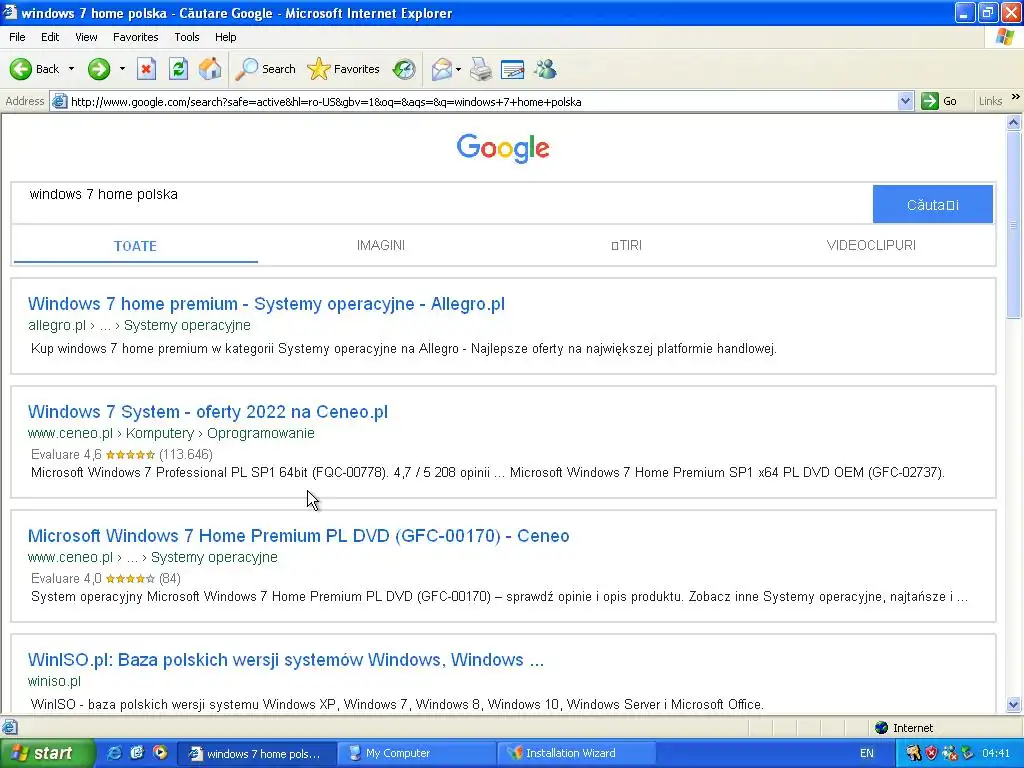Open the Home page icon
This screenshot has width=1024, height=768.
coord(210,69)
